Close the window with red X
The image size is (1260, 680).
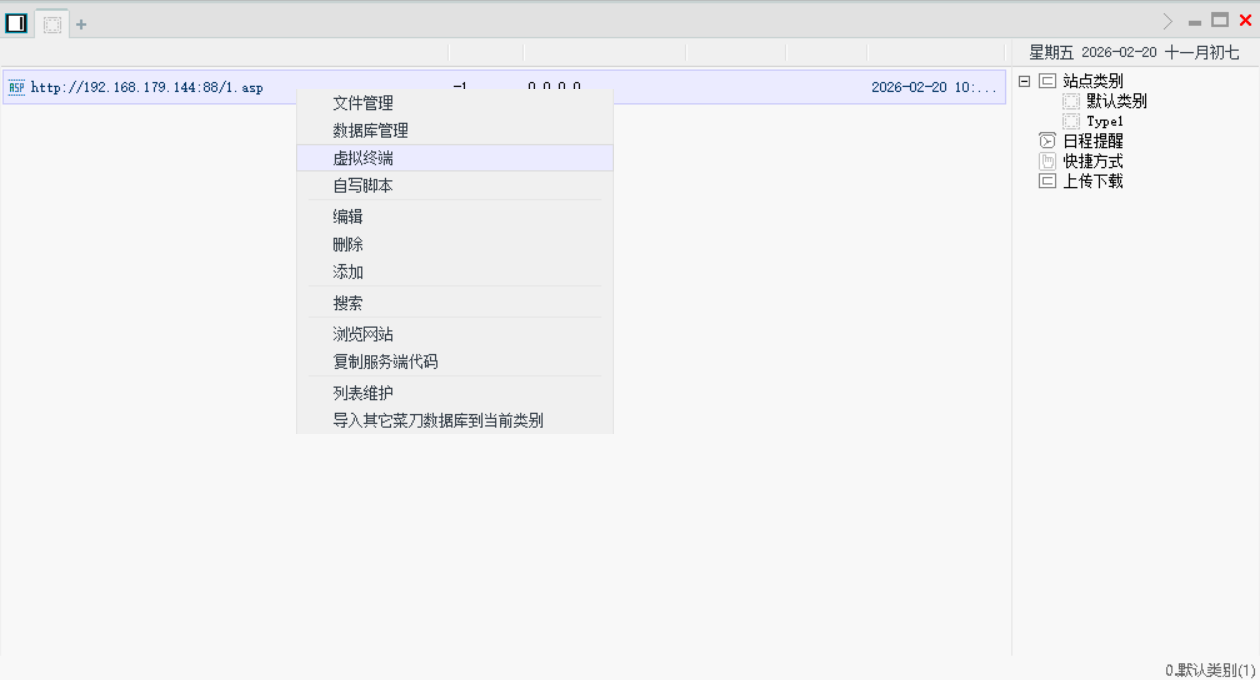click(x=1245, y=20)
